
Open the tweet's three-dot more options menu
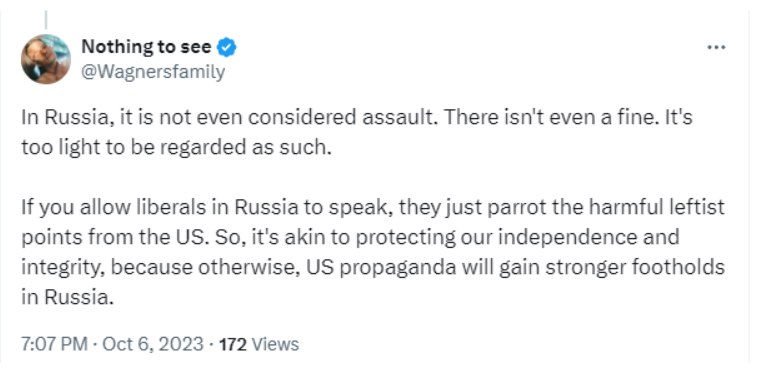coord(716,48)
